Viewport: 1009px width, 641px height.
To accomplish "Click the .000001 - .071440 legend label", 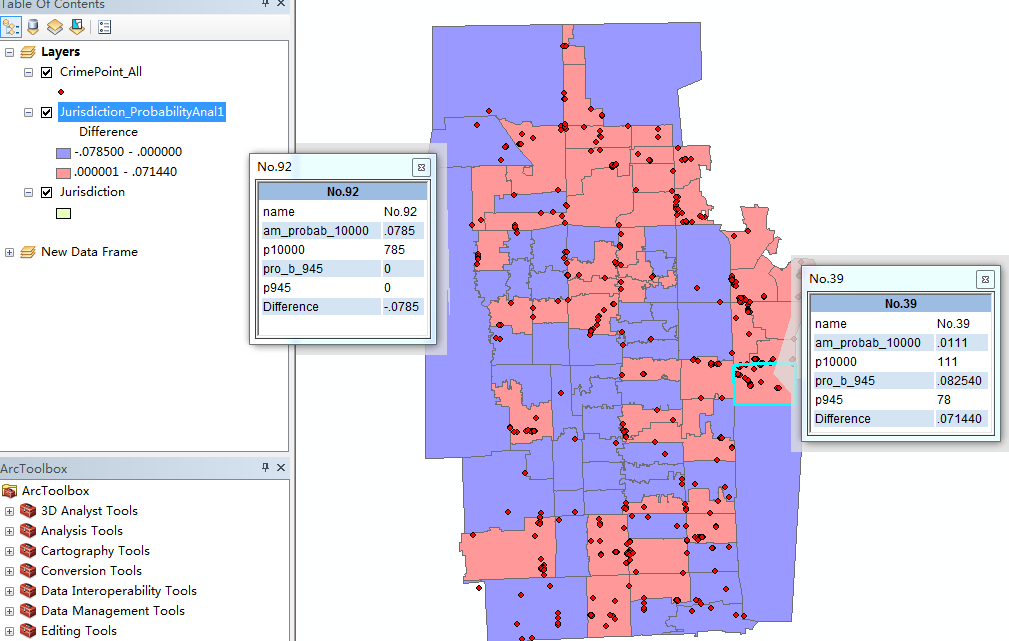I will [125, 172].
